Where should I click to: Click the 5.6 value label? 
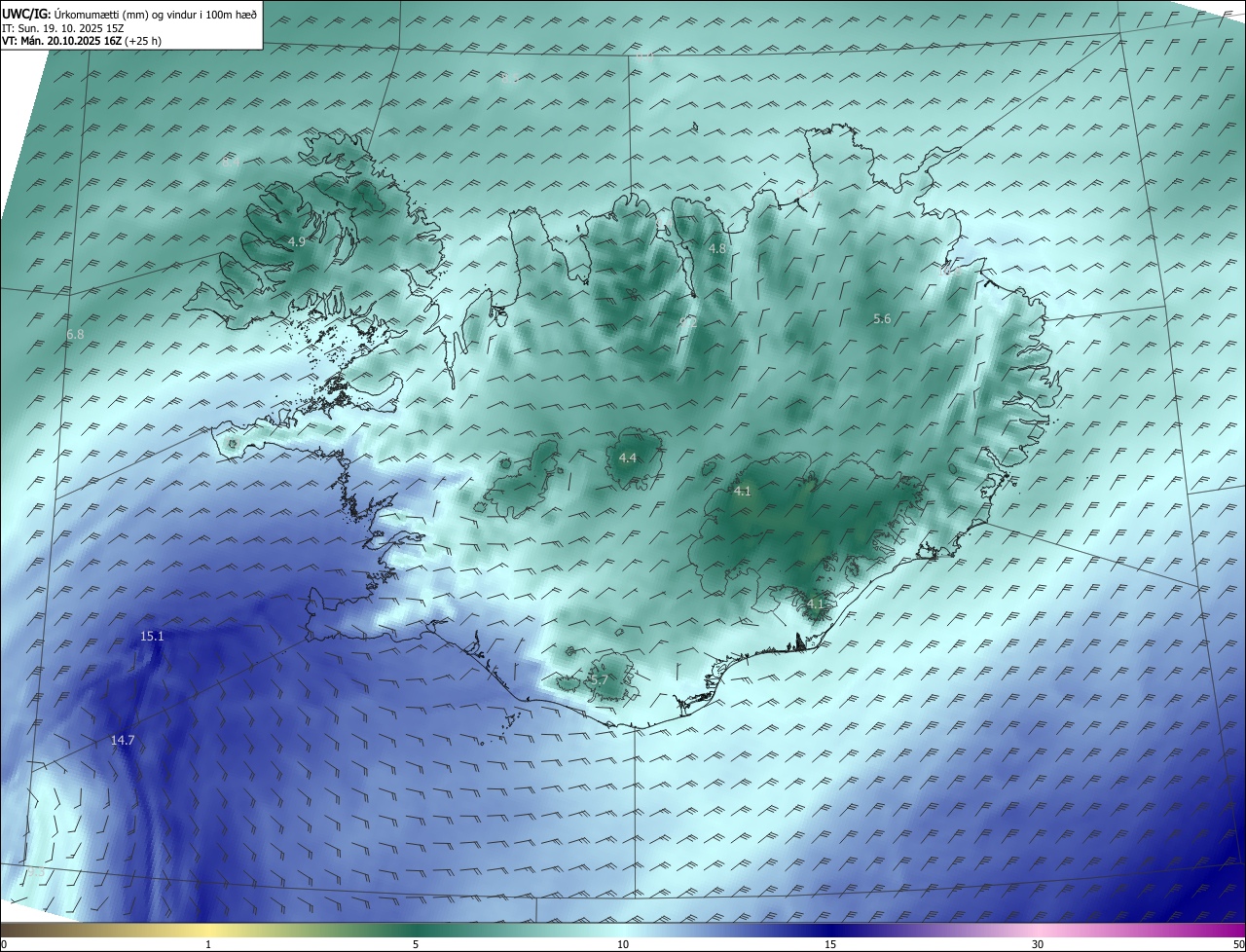tap(882, 319)
